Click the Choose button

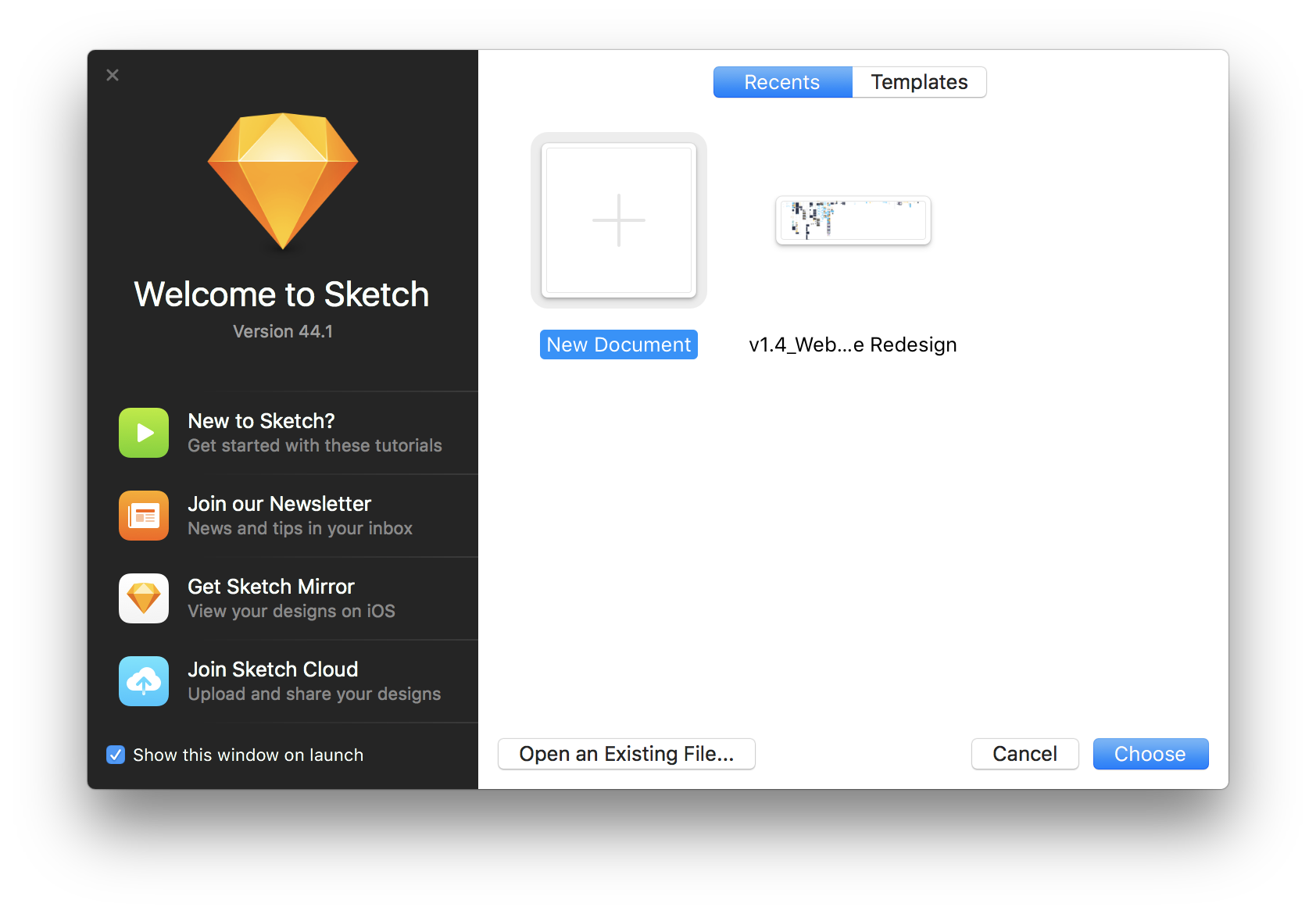[x=1150, y=754]
